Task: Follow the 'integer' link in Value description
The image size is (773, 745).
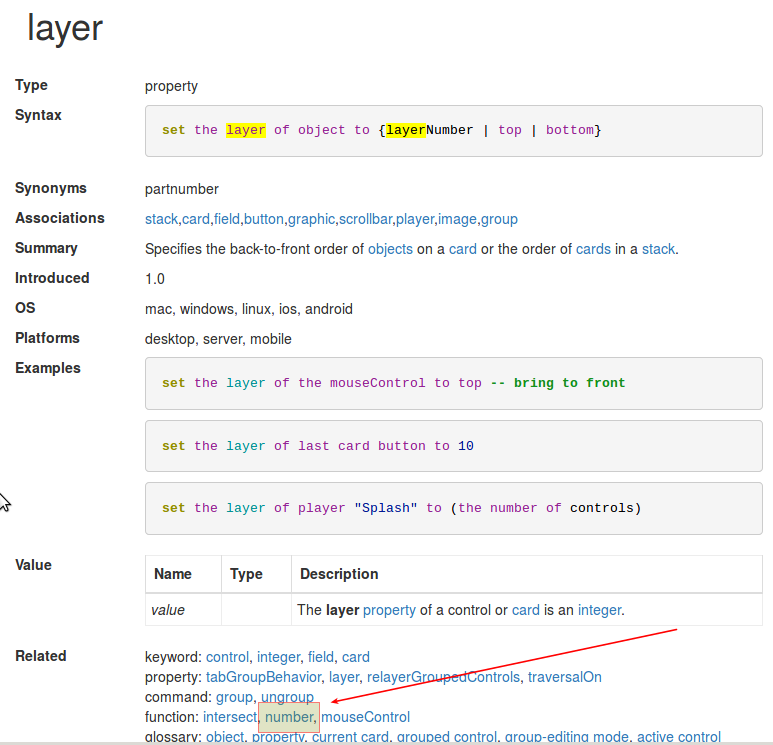Action: tap(600, 609)
